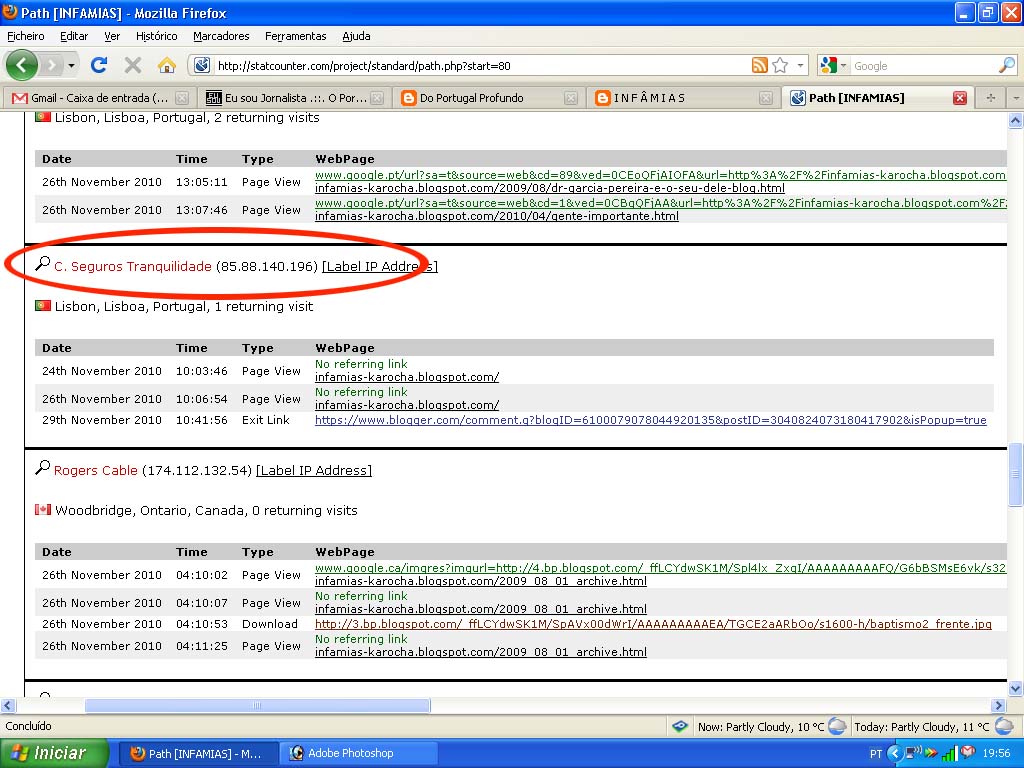Click the site identity icon in address bar
This screenshot has width=1024, height=768.
point(202,65)
